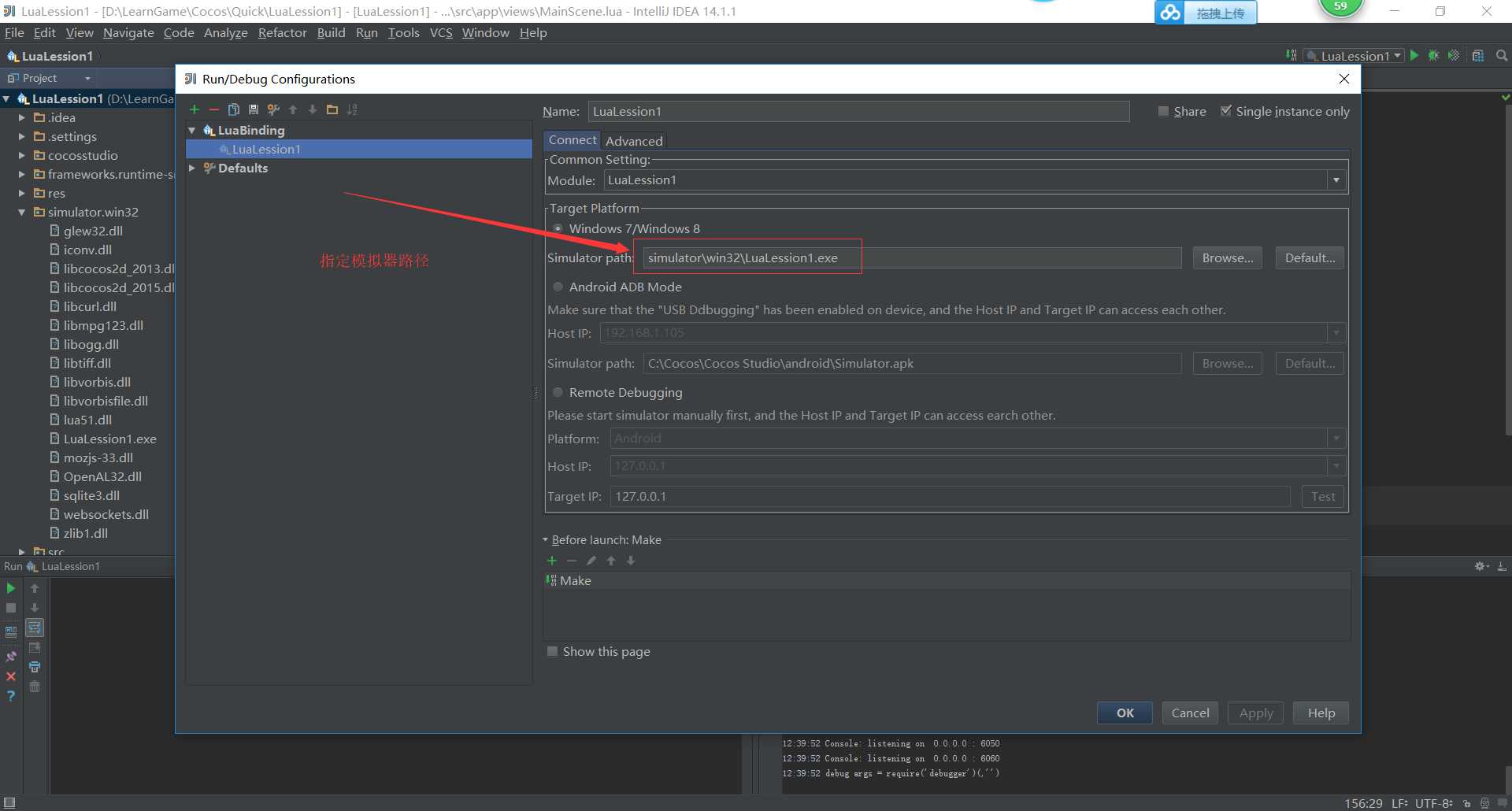Enable the Share checkbox
This screenshot has height=811, width=1512.
[1163, 111]
